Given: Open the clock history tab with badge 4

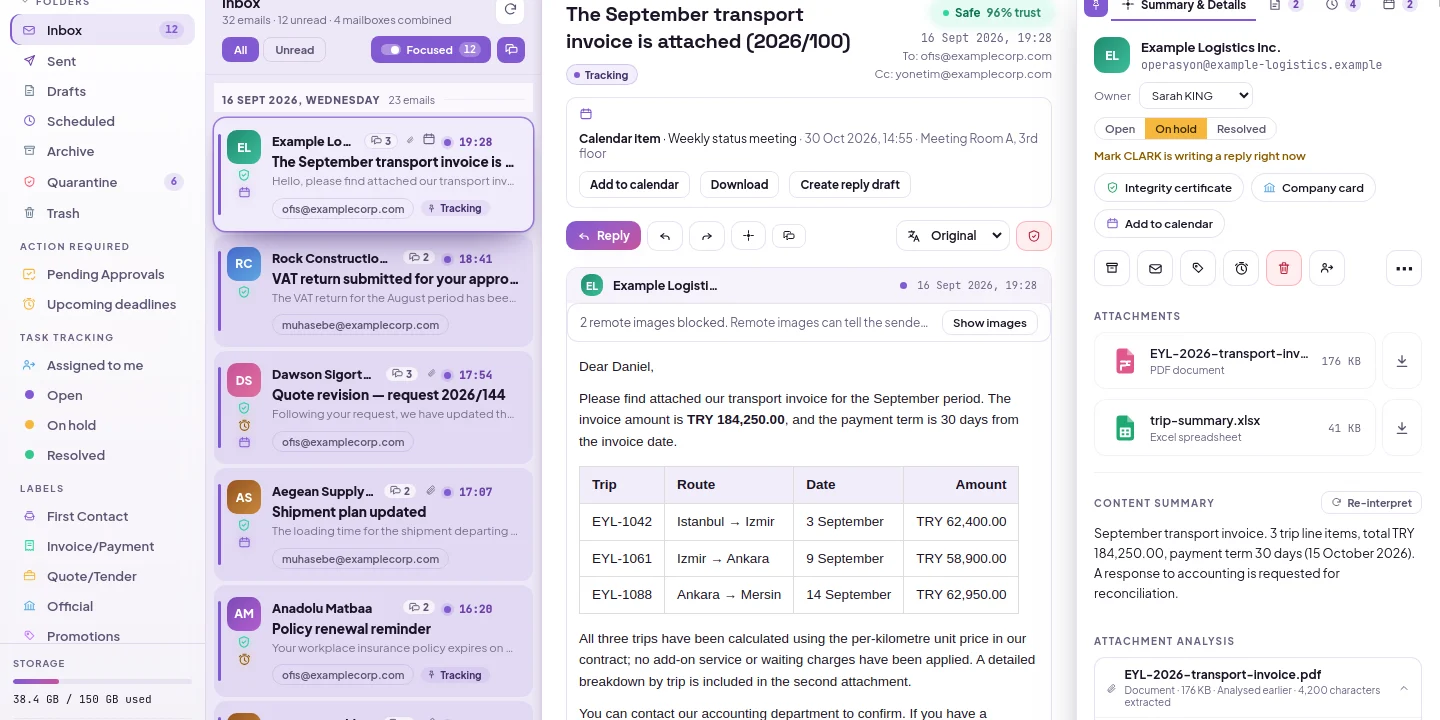Looking at the screenshot, I should tap(1343, 6).
